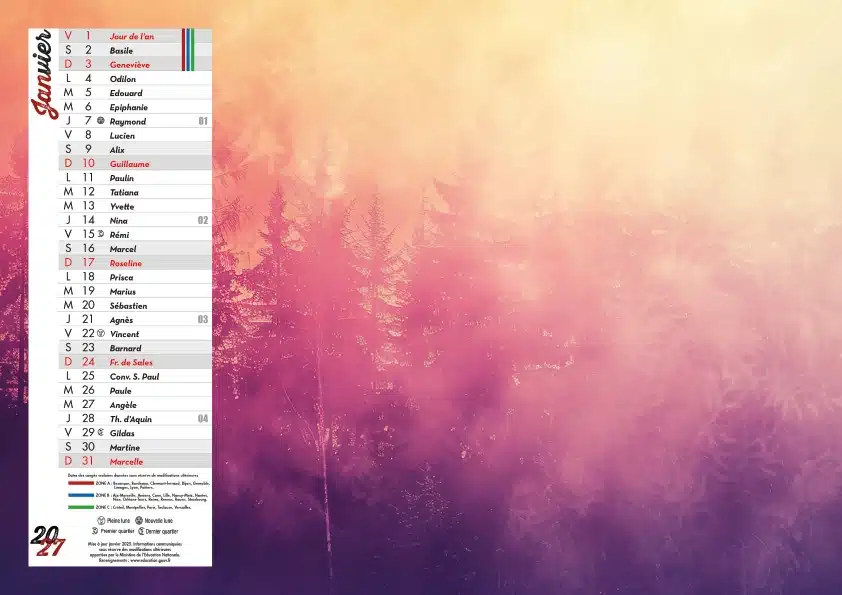
Task: Click the red Zone A color bar
Action: (x=80, y=482)
